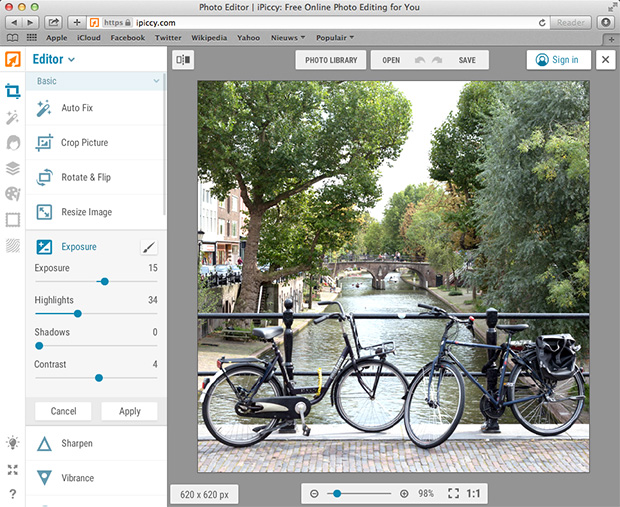Select the Vibrance menu item
The image size is (620, 507).
[x=96, y=478]
